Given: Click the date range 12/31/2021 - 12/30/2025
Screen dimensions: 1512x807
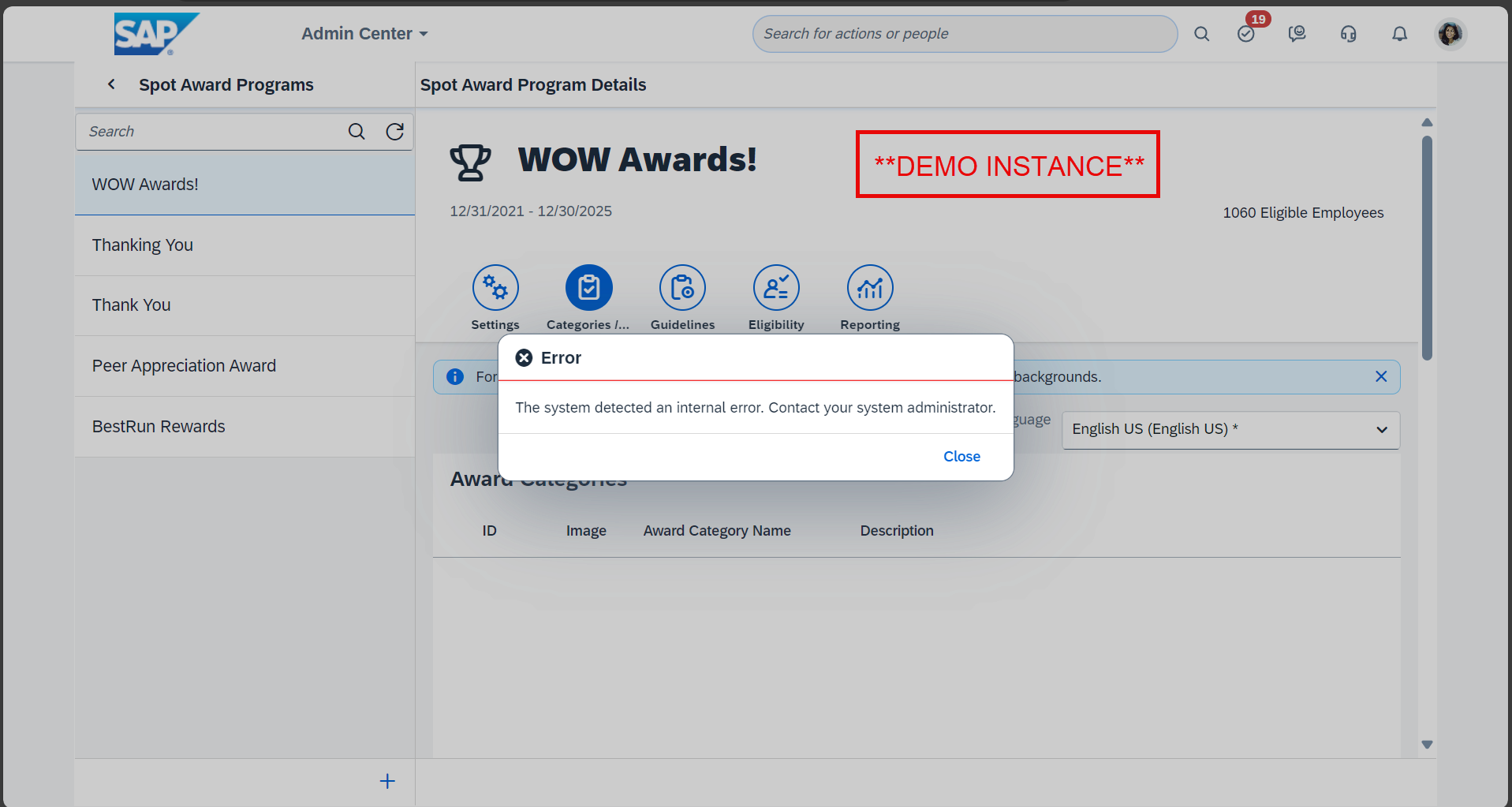Looking at the screenshot, I should pyautogui.click(x=531, y=211).
